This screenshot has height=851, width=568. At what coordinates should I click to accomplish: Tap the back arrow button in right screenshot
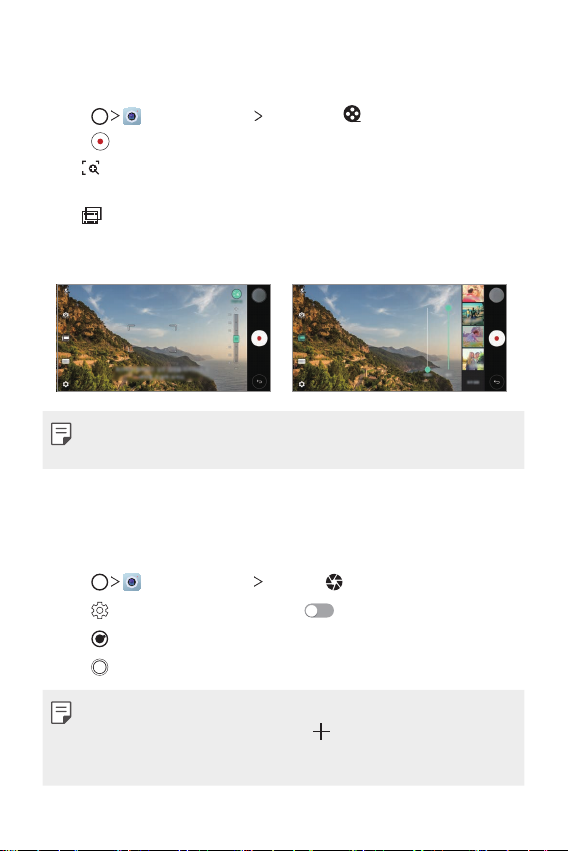pyautogui.click(x=496, y=382)
